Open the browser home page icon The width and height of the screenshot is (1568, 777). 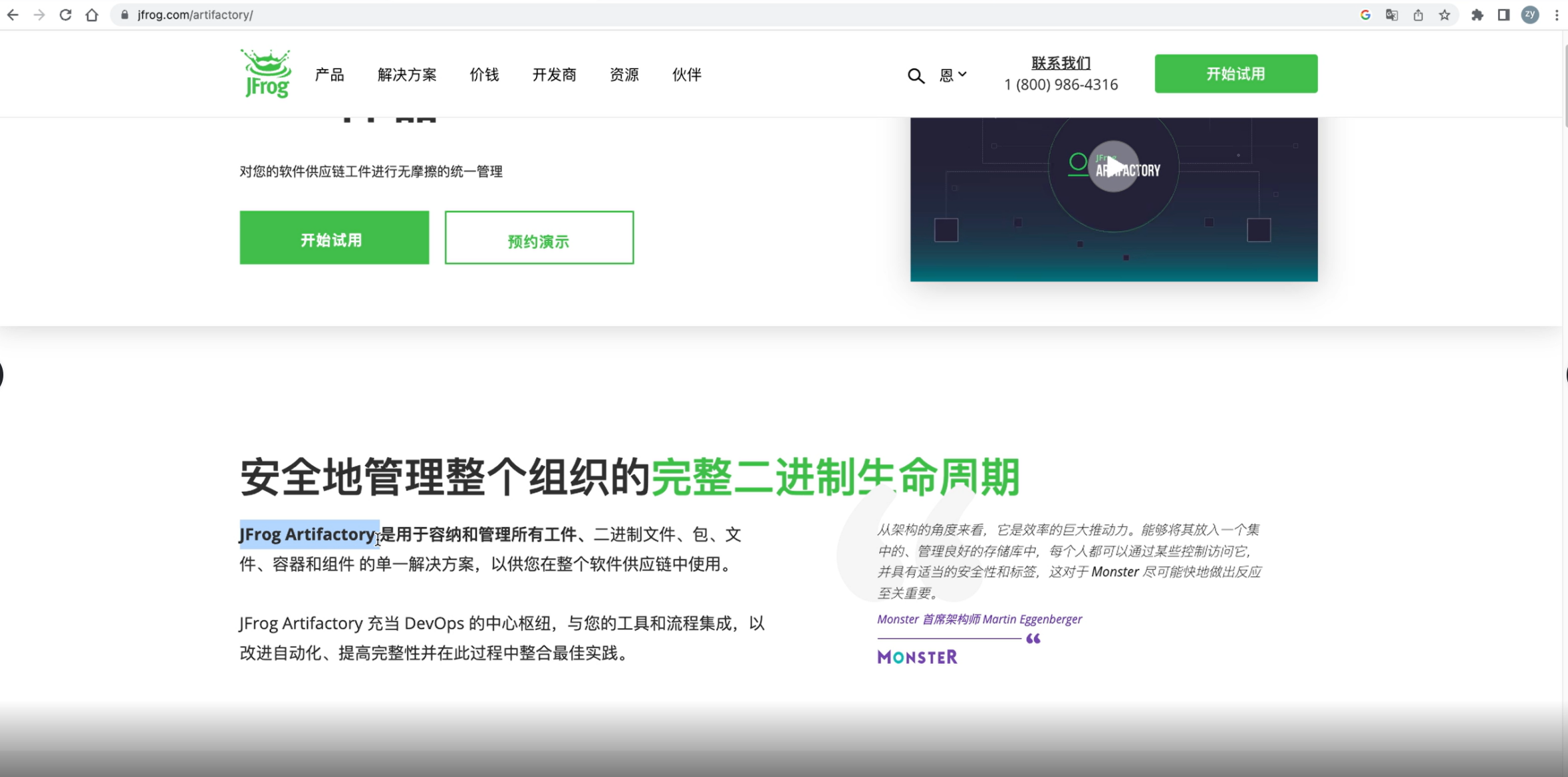(x=92, y=15)
